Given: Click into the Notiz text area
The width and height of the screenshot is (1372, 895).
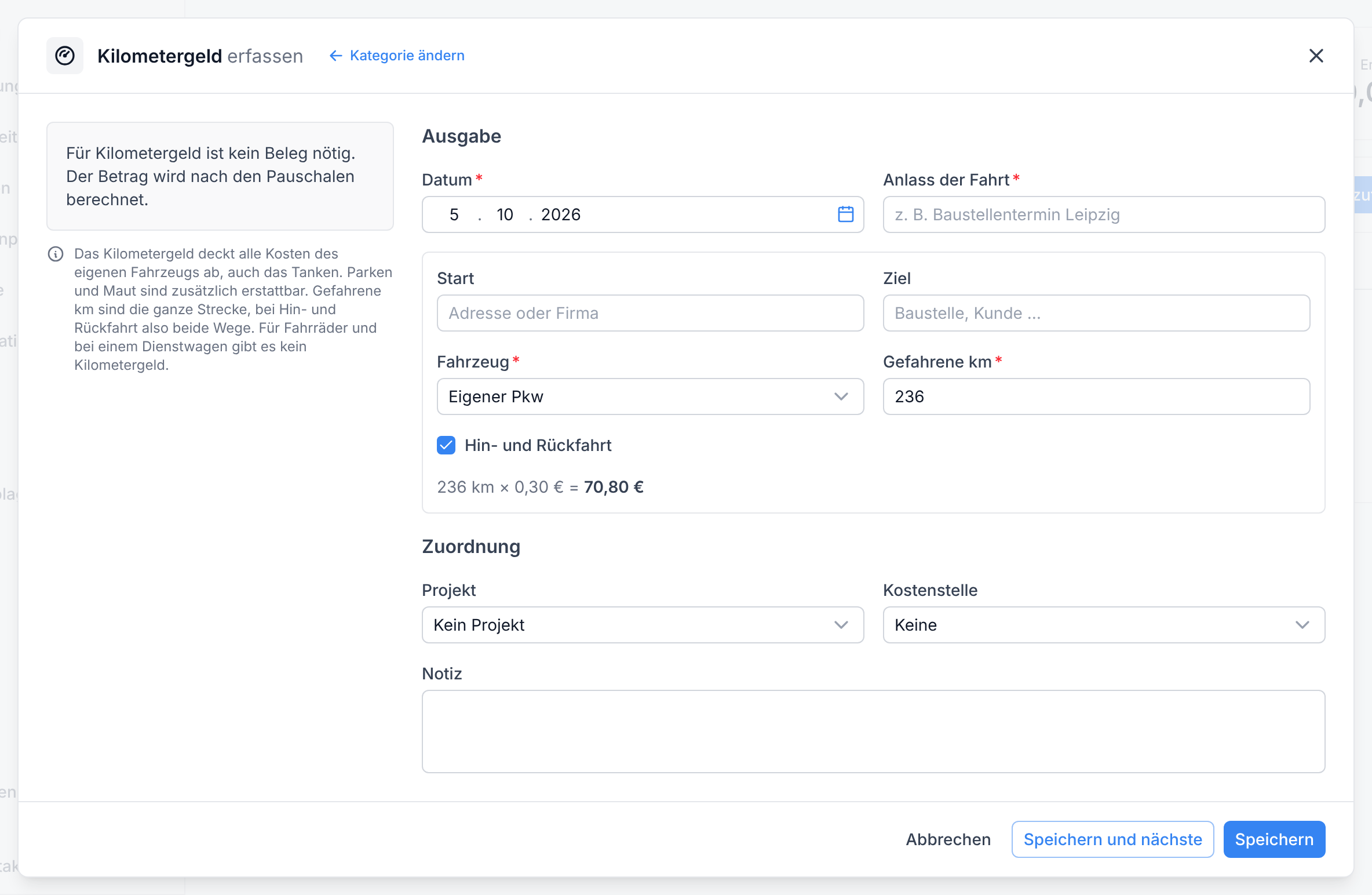Looking at the screenshot, I should [x=873, y=732].
